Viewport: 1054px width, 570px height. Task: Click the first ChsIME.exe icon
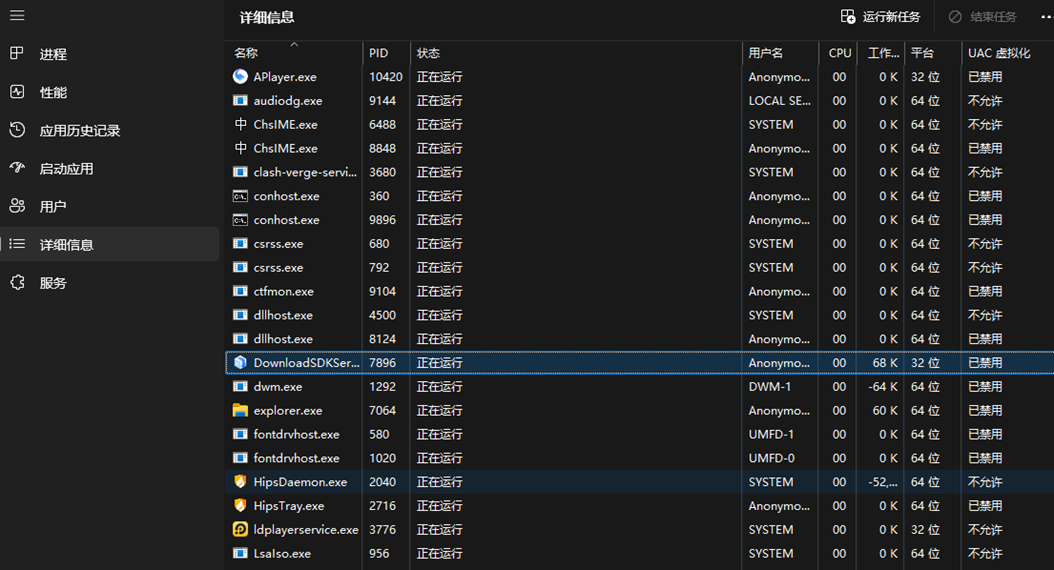(240, 125)
